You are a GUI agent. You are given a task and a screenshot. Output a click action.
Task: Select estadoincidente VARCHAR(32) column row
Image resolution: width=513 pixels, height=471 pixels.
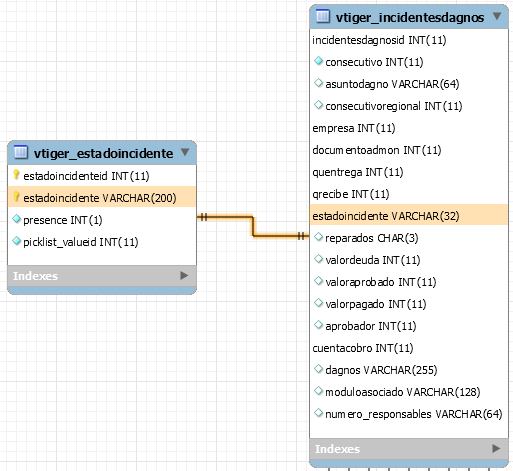(x=409, y=216)
